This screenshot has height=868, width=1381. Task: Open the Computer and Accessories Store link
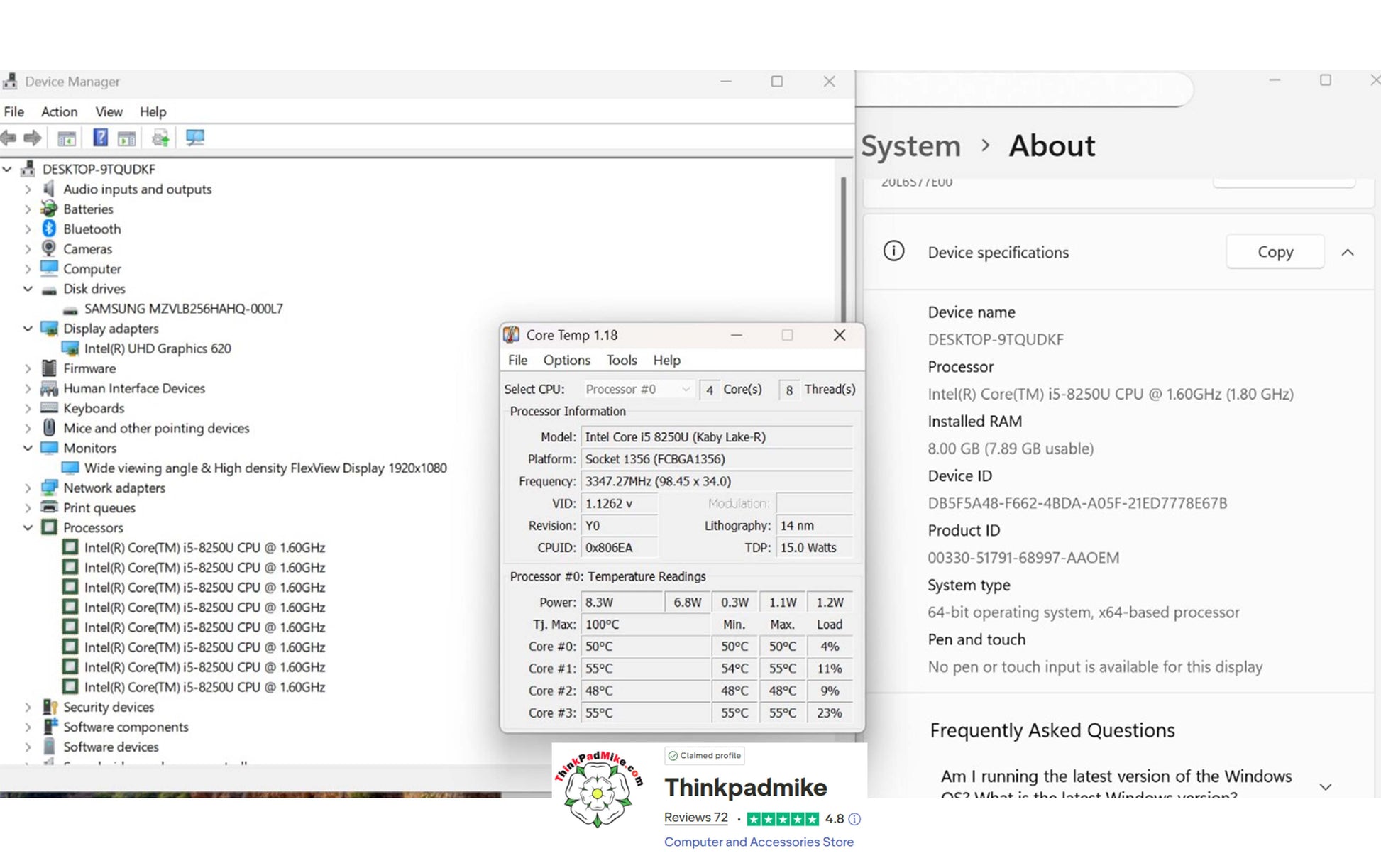pos(759,842)
